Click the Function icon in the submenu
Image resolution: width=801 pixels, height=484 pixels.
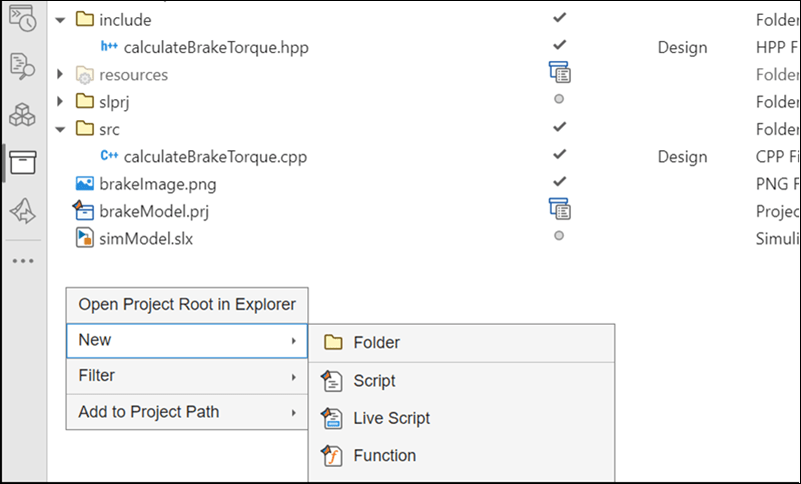pyautogui.click(x=332, y=456)
